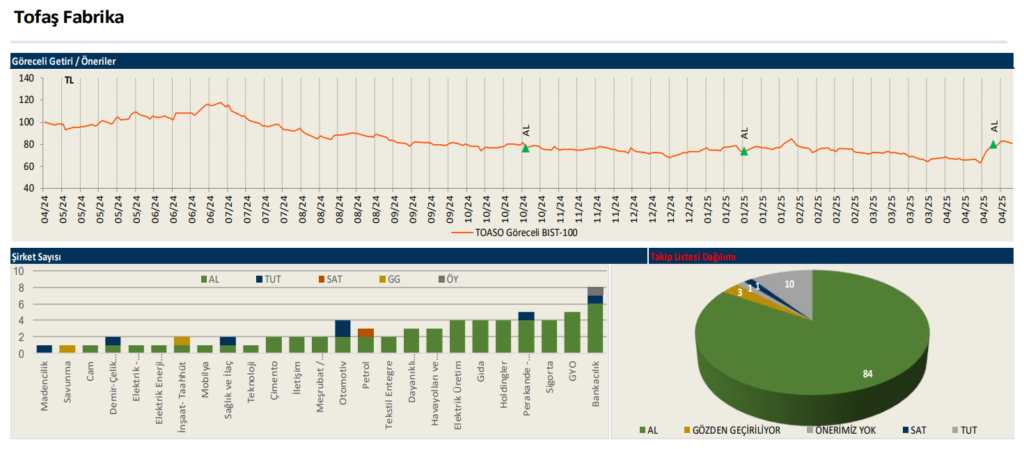Viewport: 1024px width, 449px height.
Task: Click the GÖZDEN GEÇİRİLİYOR pie legend swatch
Action: pos(687,430)
